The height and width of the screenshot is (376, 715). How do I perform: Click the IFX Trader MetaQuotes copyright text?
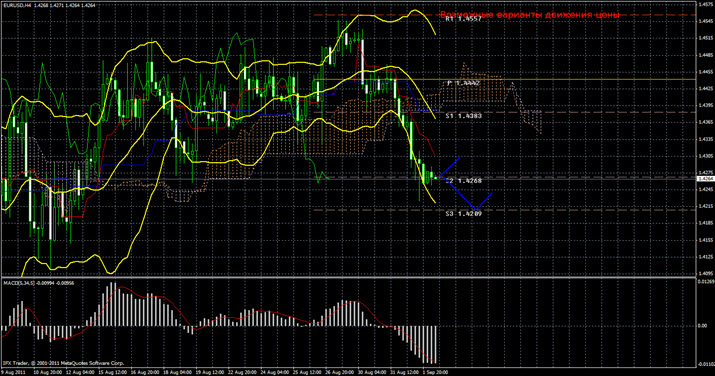tap(63, 363)
